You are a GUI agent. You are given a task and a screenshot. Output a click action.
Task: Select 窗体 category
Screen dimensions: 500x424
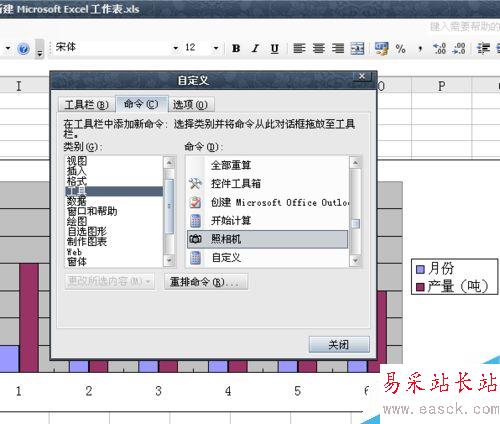click(114, 262)
